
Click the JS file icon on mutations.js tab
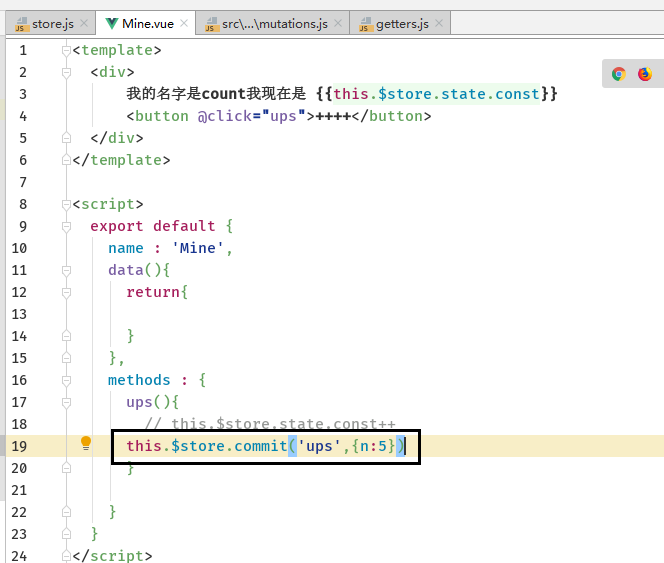(x=211, y=24)
